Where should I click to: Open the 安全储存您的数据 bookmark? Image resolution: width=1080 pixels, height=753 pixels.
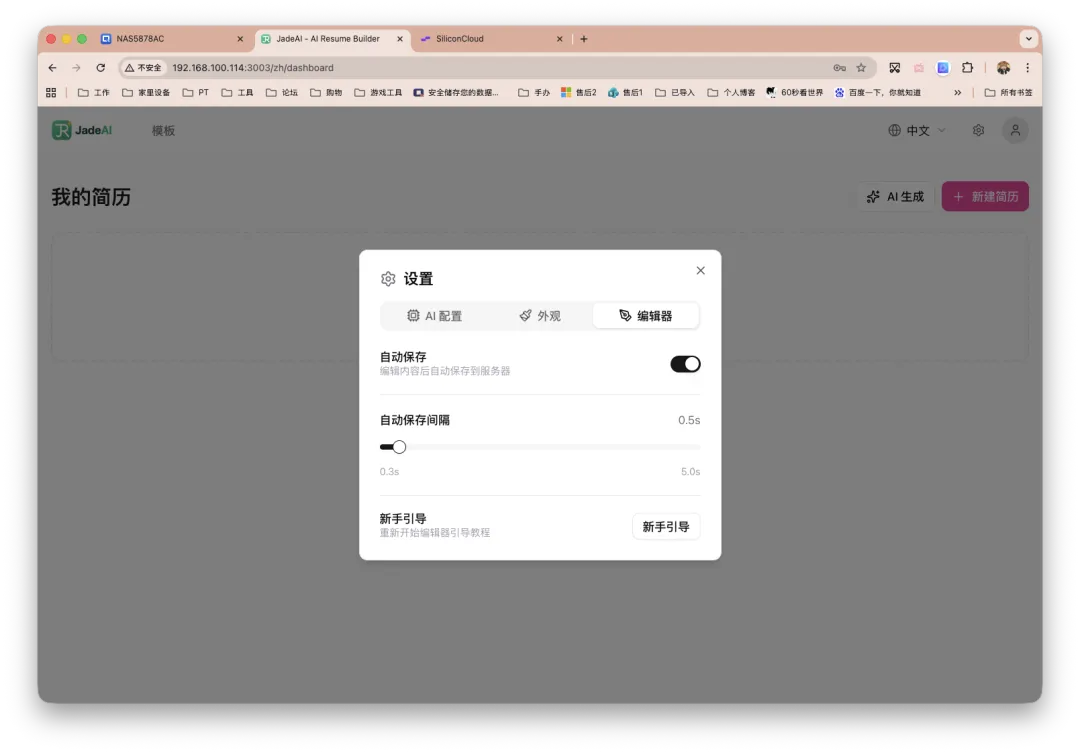coord(456,92)
